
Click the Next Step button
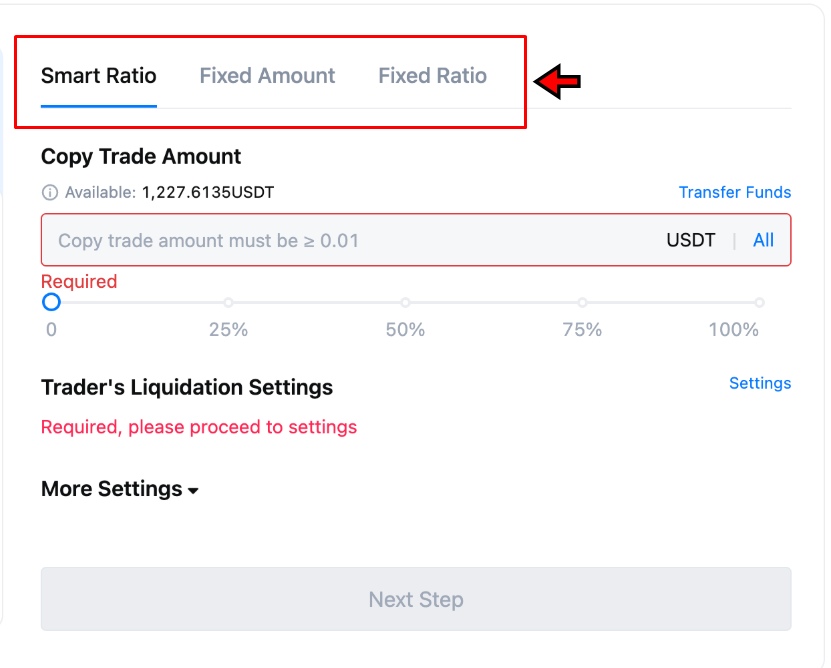click(415, 599)
